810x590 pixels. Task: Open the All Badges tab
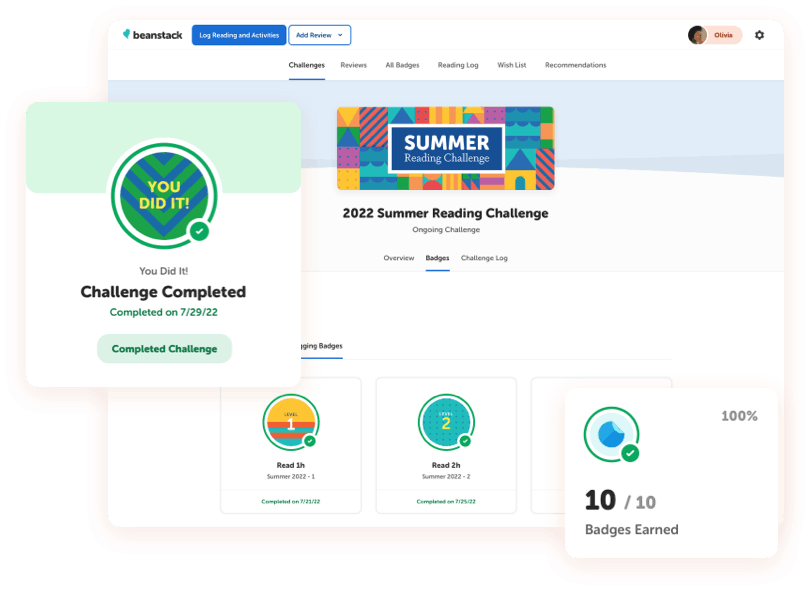tap(402, 65)
